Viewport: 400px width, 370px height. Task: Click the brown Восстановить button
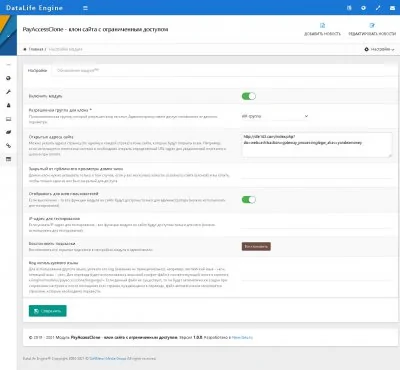coord(256,246)
